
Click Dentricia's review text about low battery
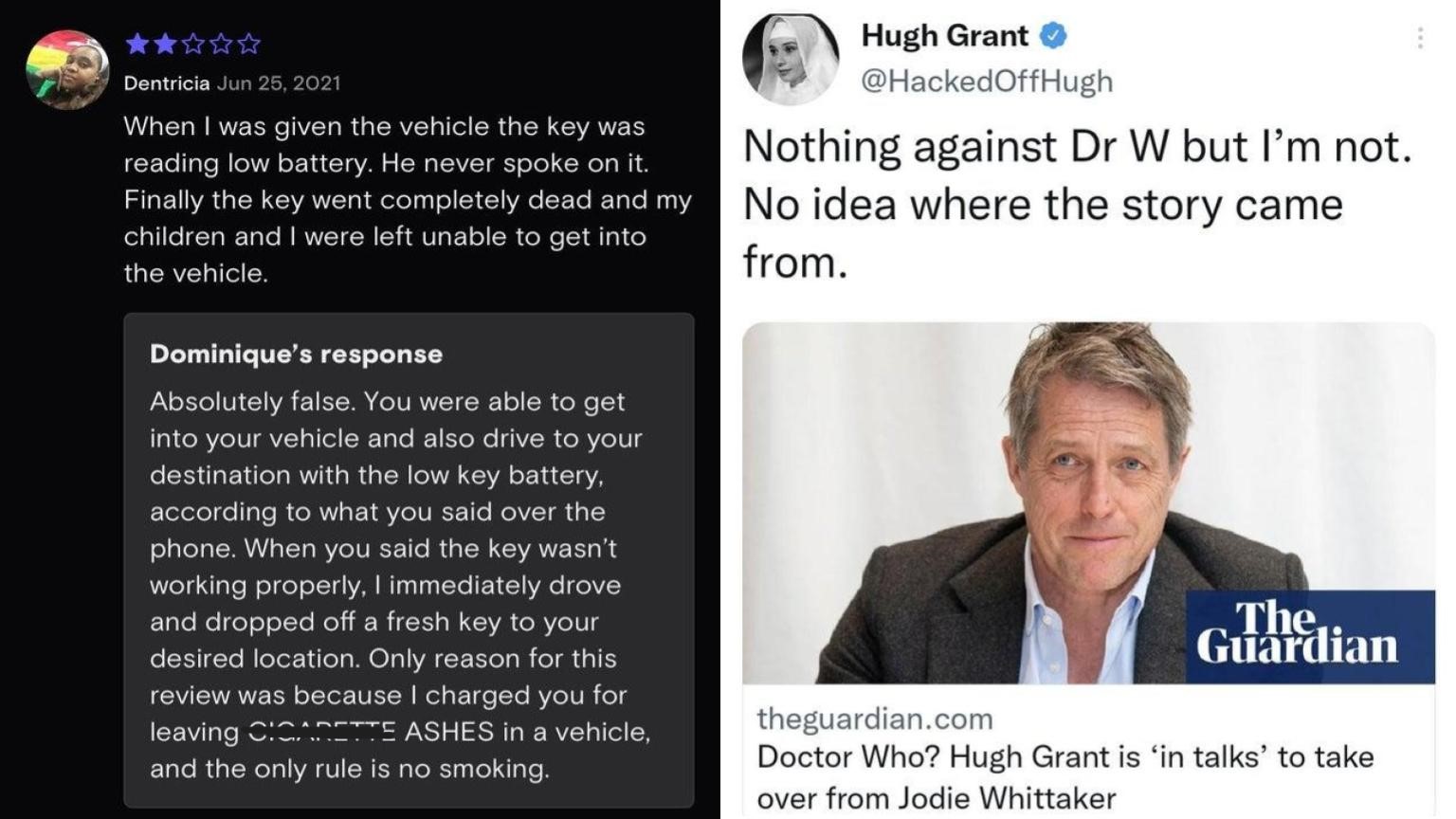click(x=408, y=200)
